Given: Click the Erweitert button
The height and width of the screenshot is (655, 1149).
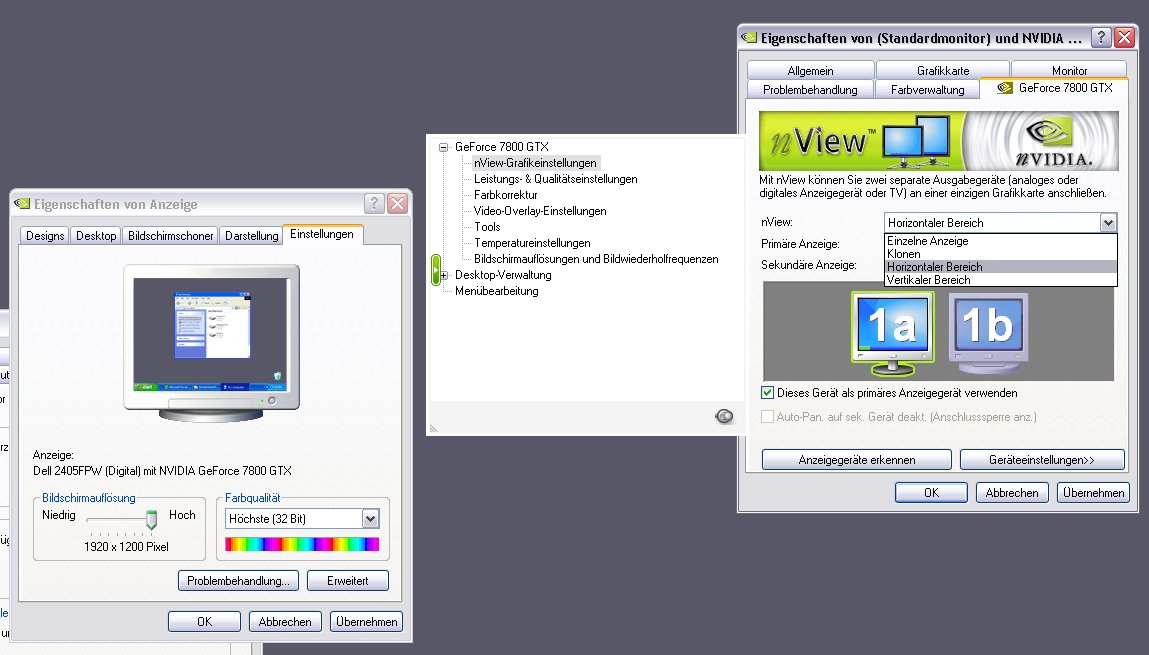Looking at the screenshot, I should point(348,581).
